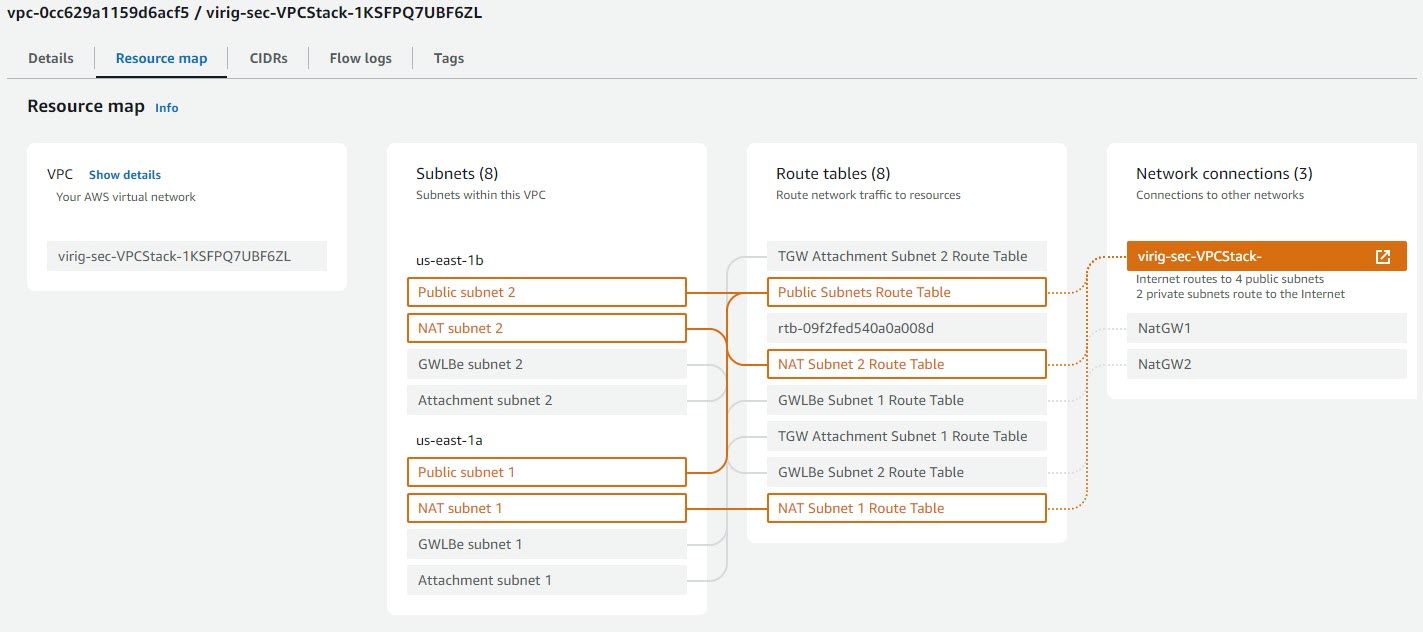Select the NAT Subnet 2 Route Table
Viewport: 1423px width, 632px height.
pos(905,363)
